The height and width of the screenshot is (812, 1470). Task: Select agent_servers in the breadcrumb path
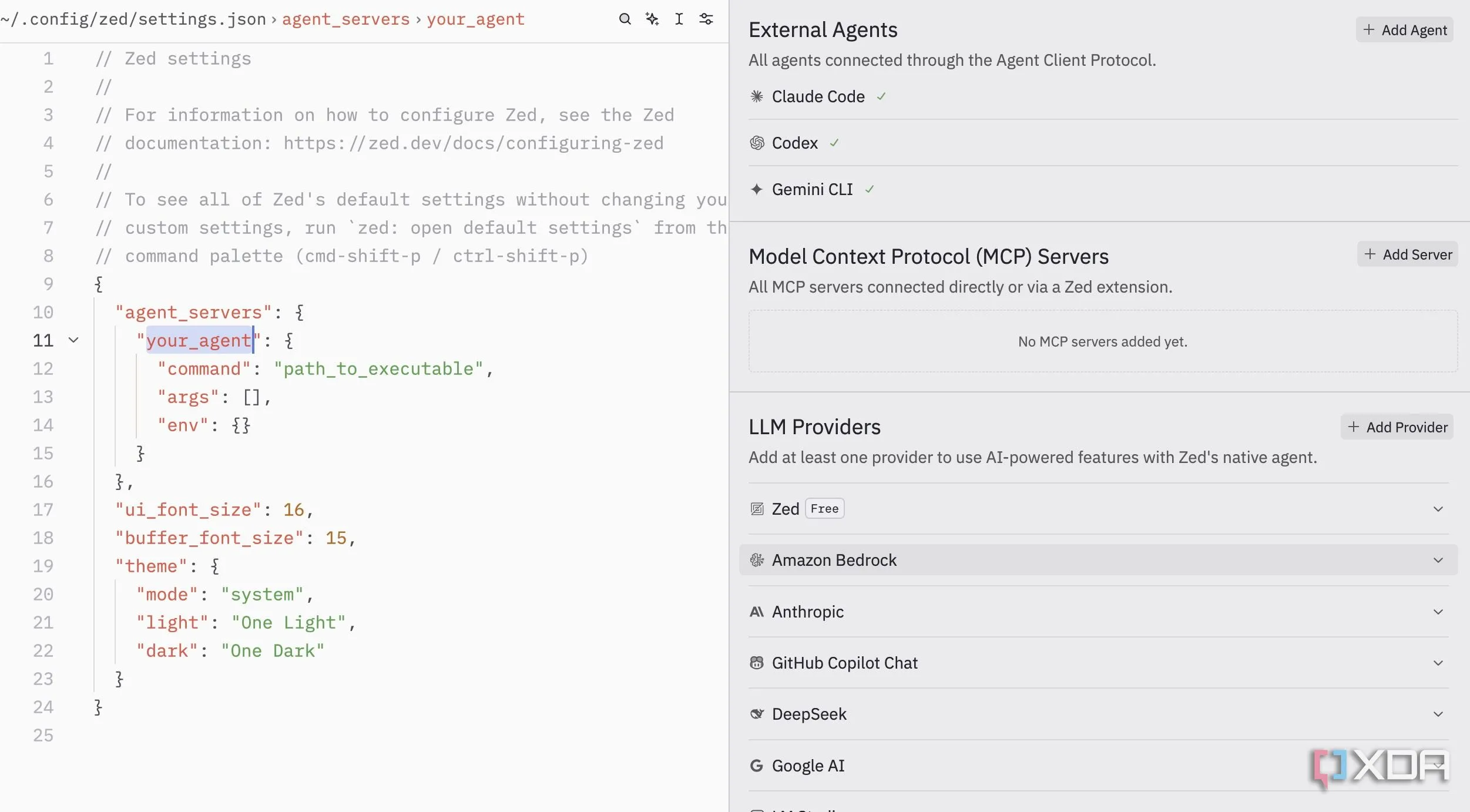click(x=345, y=19)
